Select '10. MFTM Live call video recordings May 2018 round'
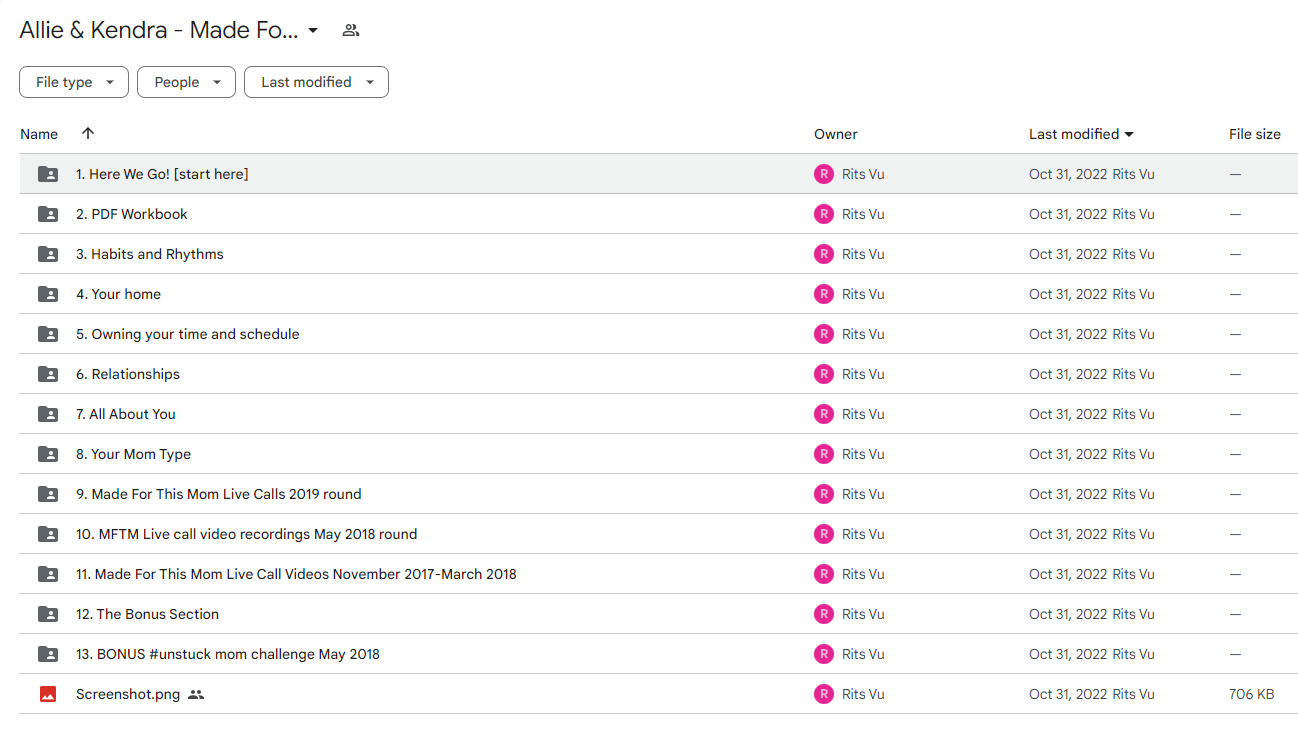 click(x=247, y=534)
